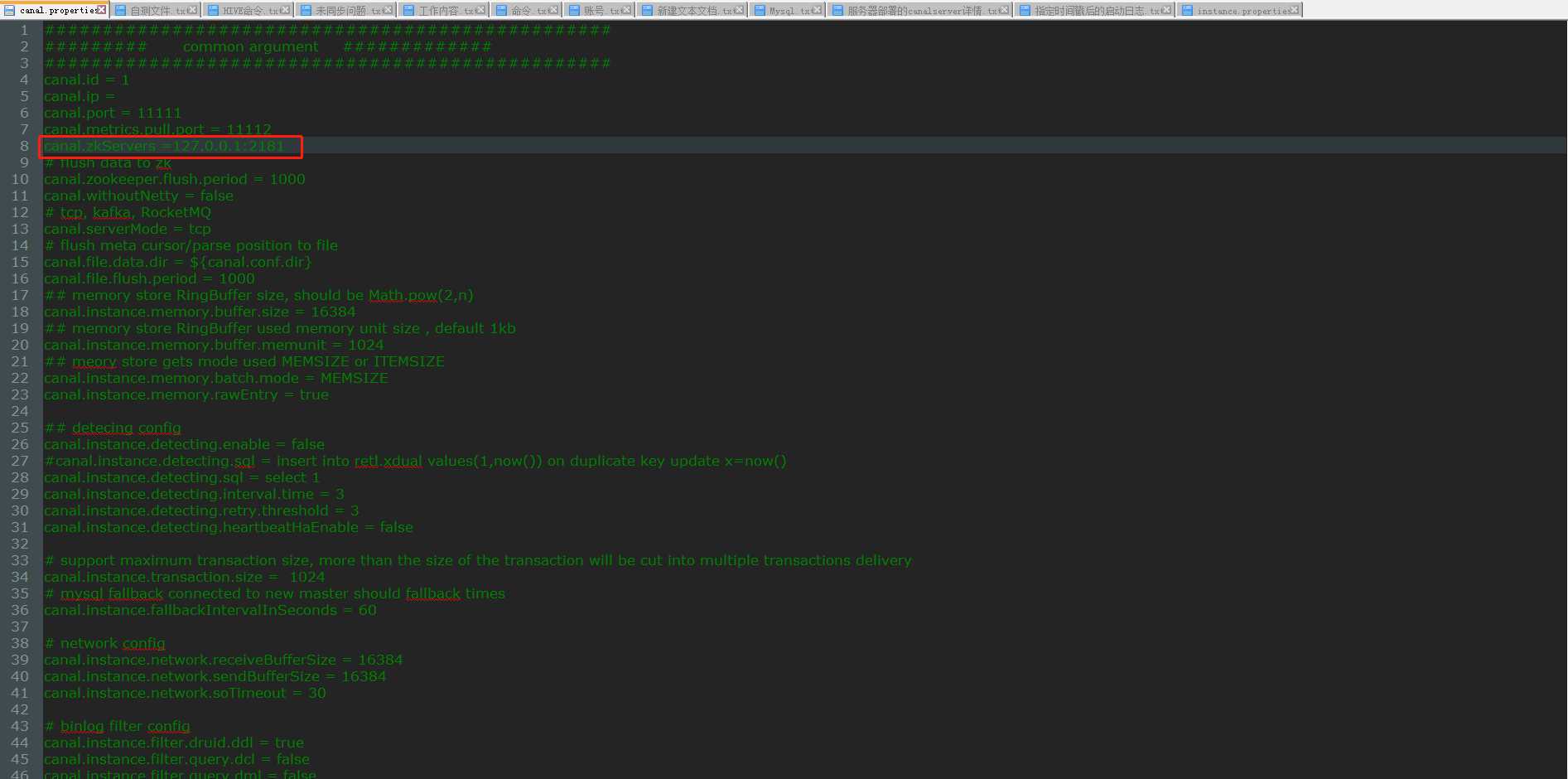This screenshot has width=1568, height=779.
Task: Click the '# tcp, kafka, RocketMQ' comment
Action: point(128,212)
